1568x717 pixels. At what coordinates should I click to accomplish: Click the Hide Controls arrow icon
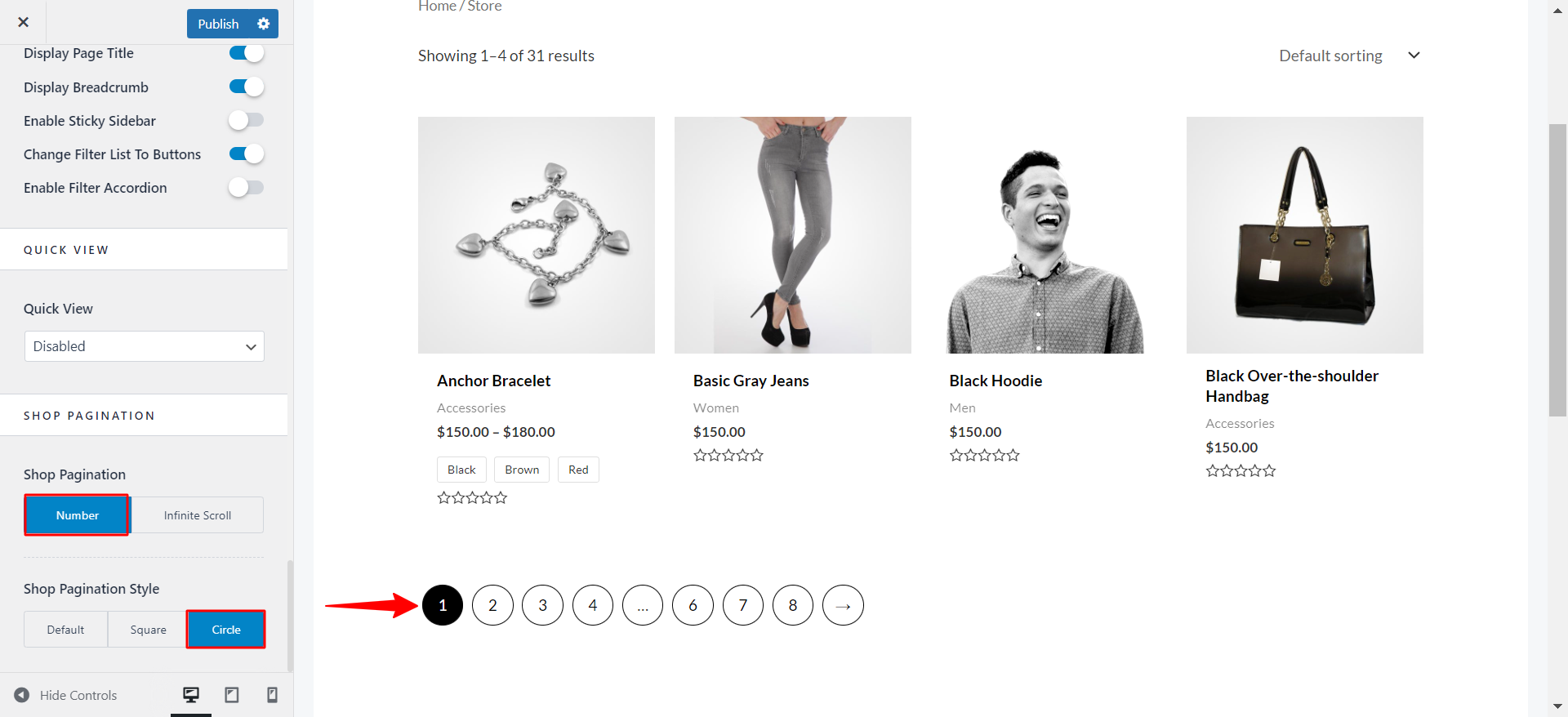tap(22, 694)
